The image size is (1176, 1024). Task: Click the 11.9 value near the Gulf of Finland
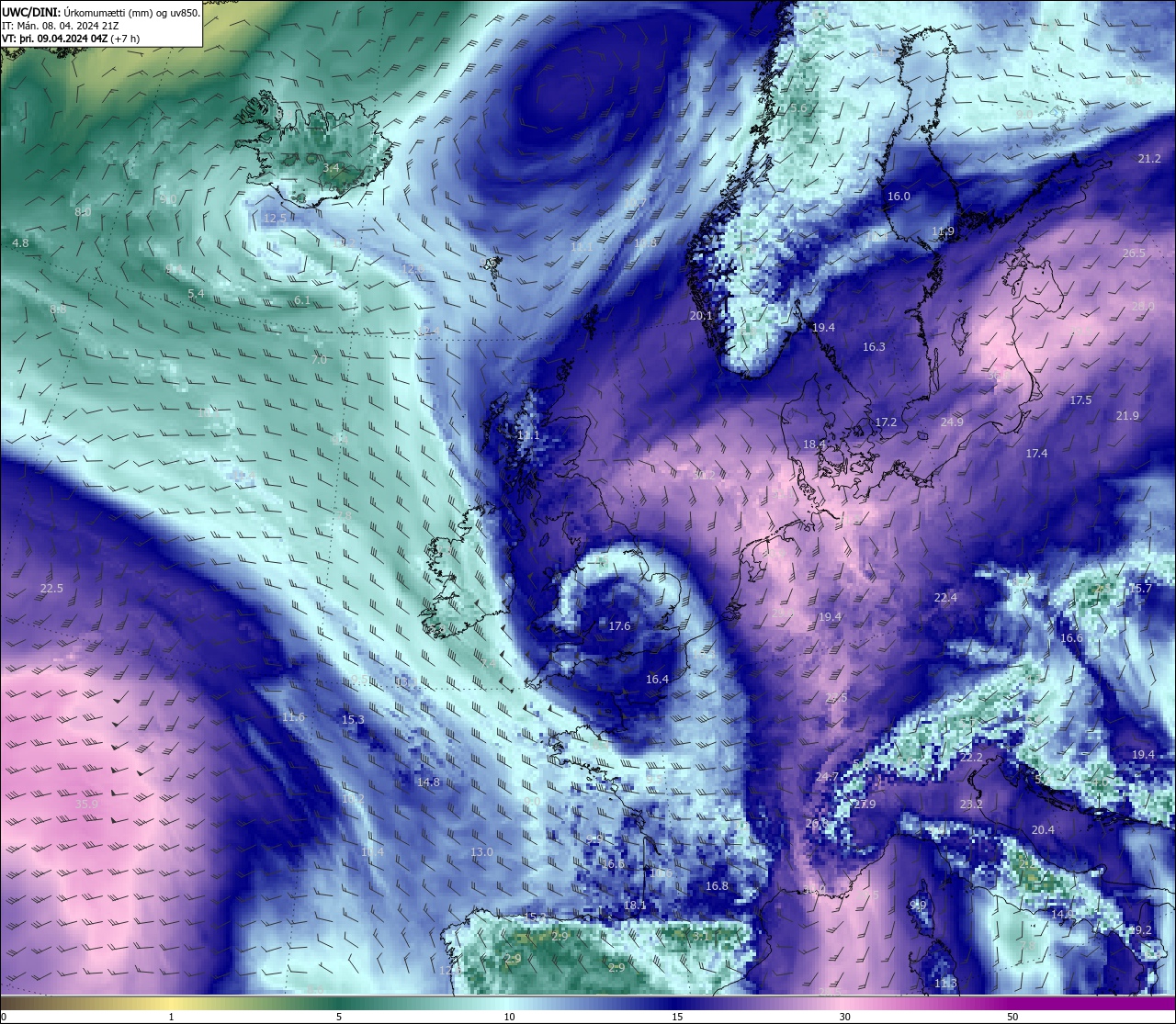[943, 231]
